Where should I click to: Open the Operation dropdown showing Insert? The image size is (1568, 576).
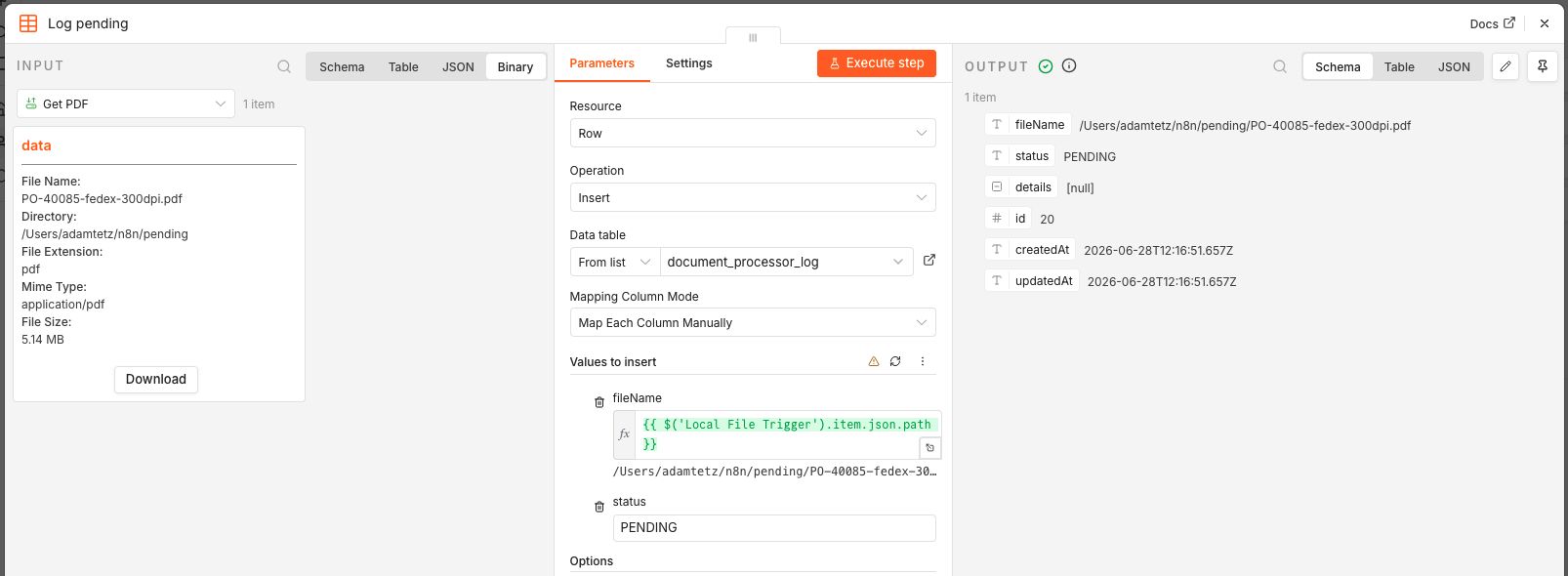(753, 197)
